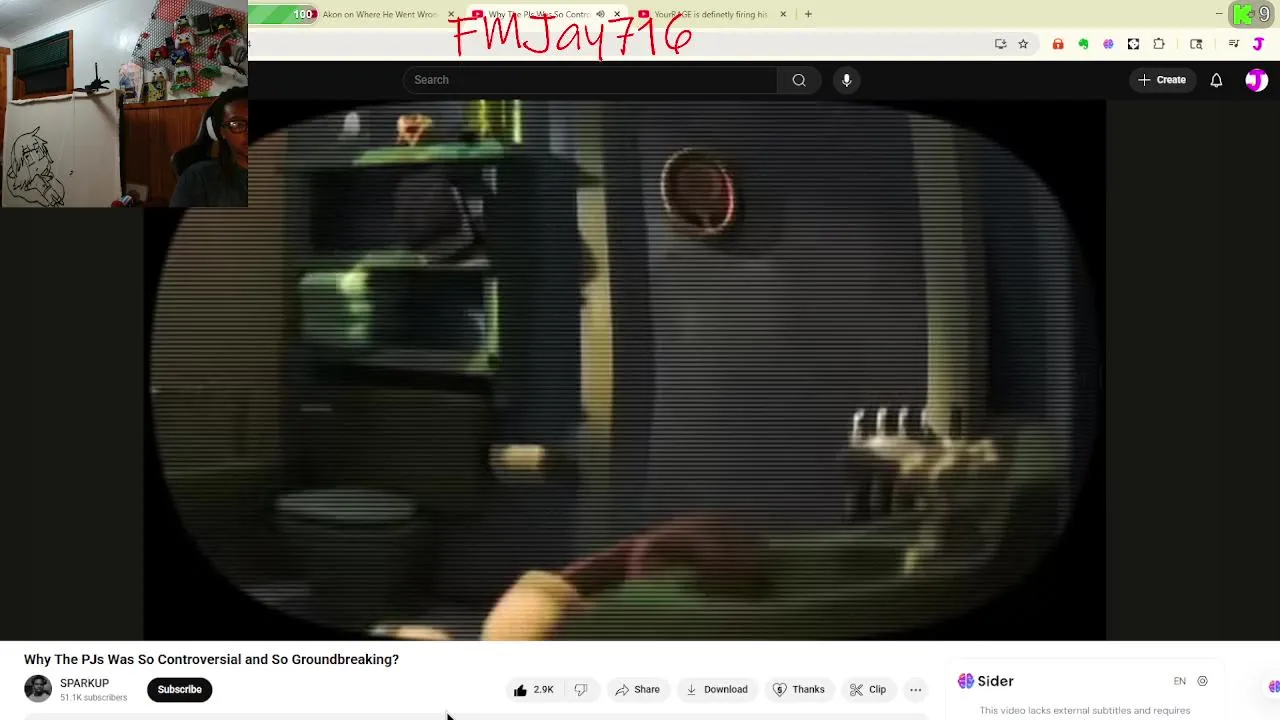1280x720 pixels.
Task: Switch to the YourRAGE is definetly firing tab
Action: (x=710, y=14)
